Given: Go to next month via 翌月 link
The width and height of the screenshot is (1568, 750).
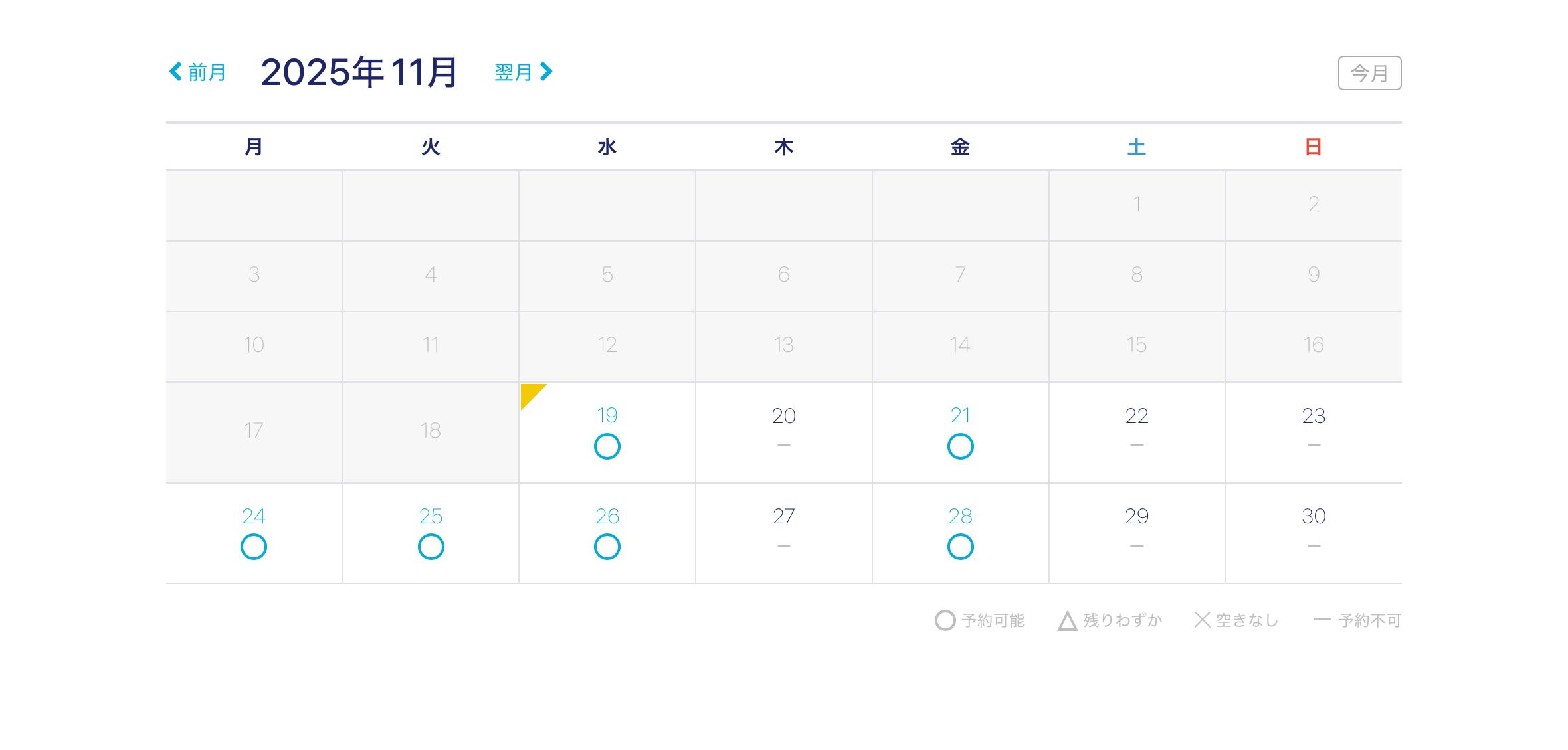Looking at the screenshot, I should (x=513, y=72).
